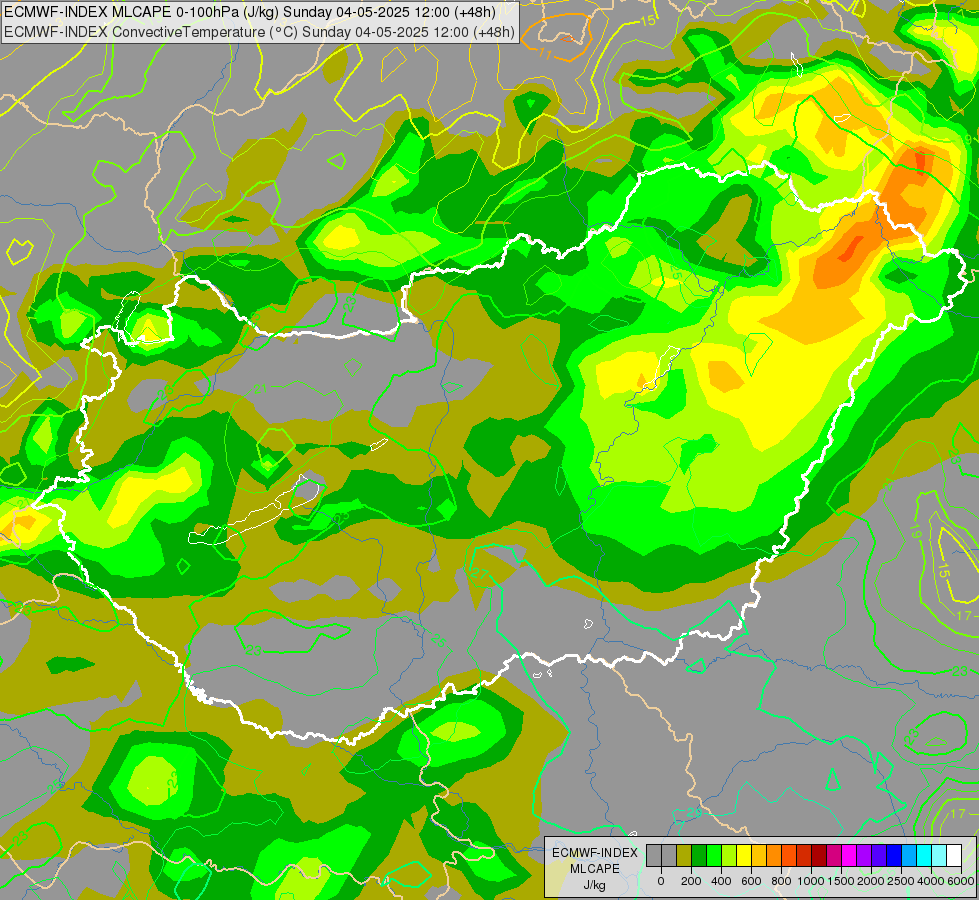Click the green contour label 27
The width and height of the screenshot is (979, 900).
pyautogui.click(x=480, y=573)
